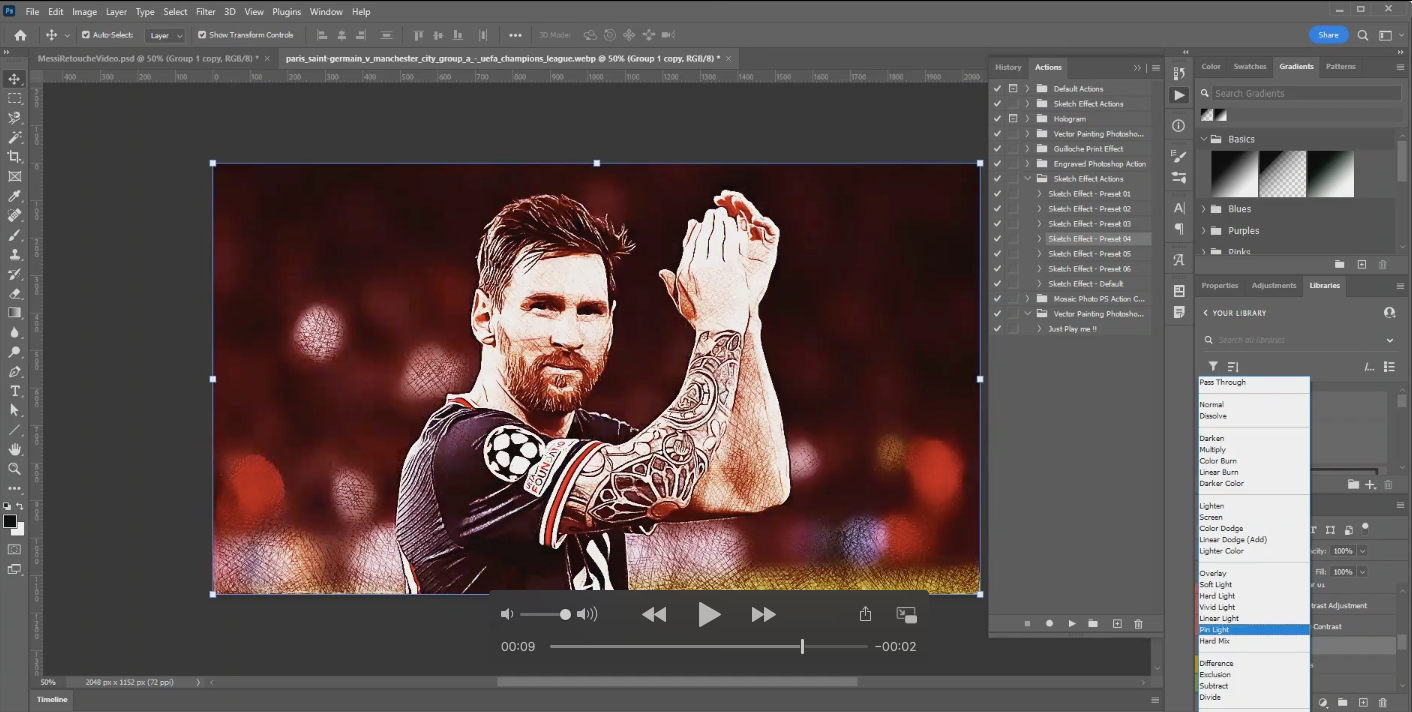This screenshot has width=1412, height=712.
Task: Select the Lasso tool
Action: tap(14, 118)
